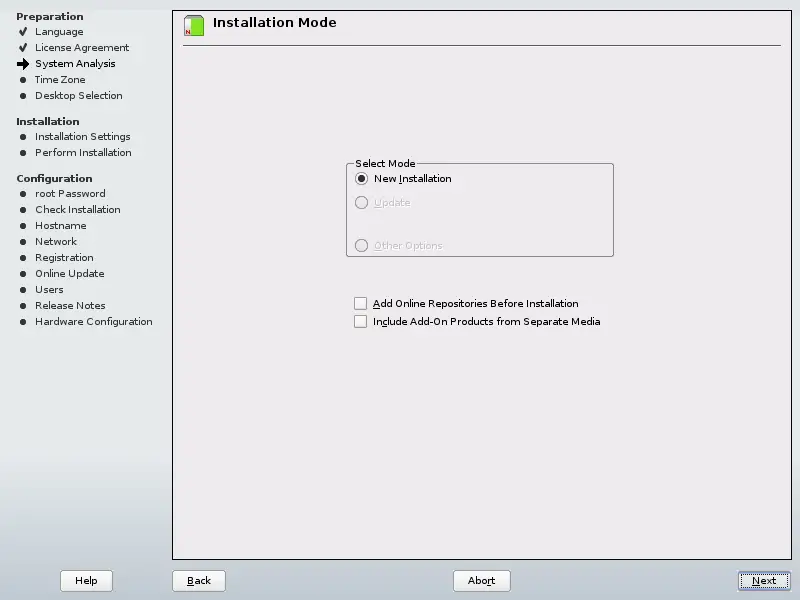Click the Hostname step
This screenshot has height=600, width=800.
click(61, 226)
